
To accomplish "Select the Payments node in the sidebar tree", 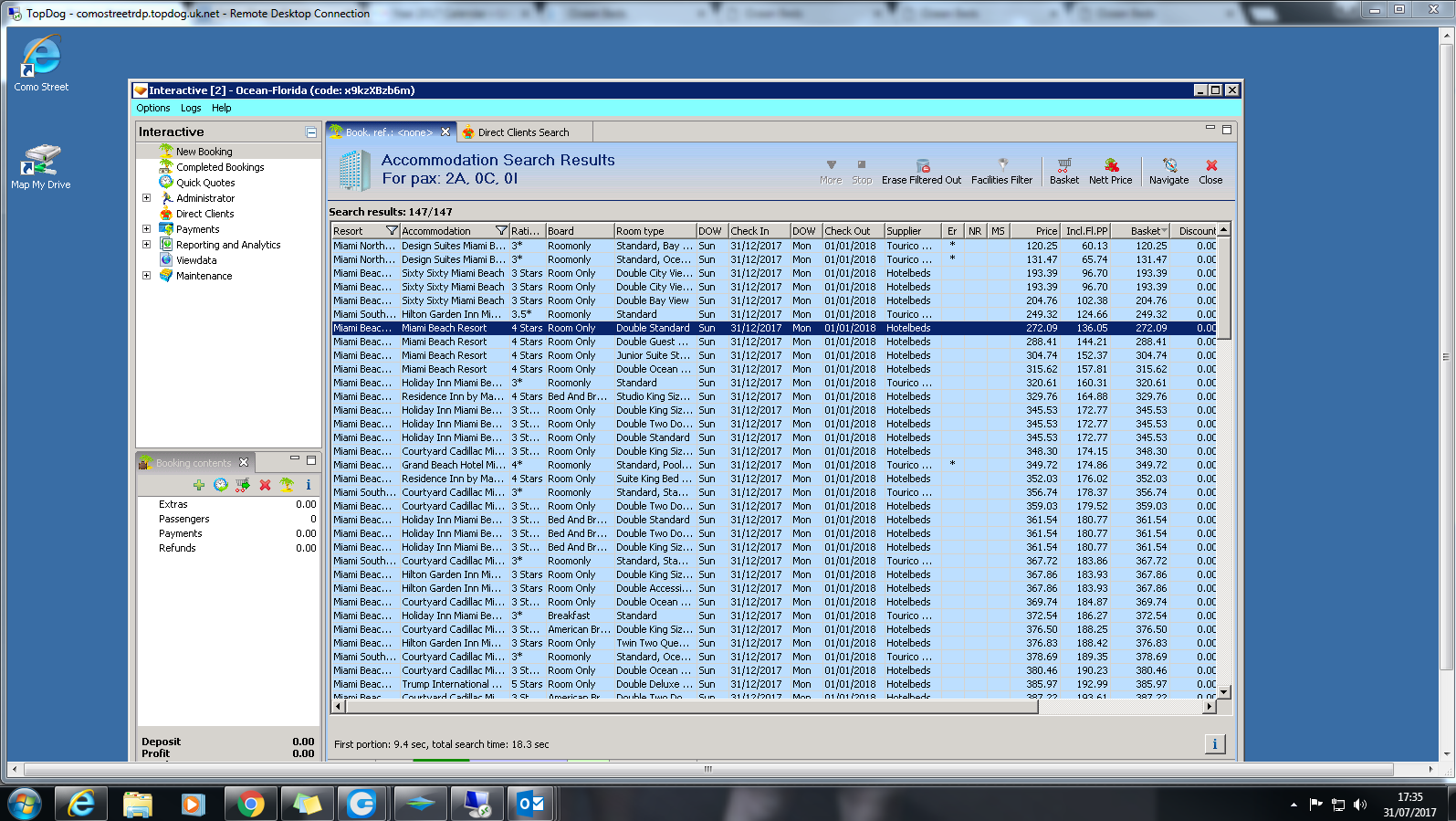I will [197, 229].
